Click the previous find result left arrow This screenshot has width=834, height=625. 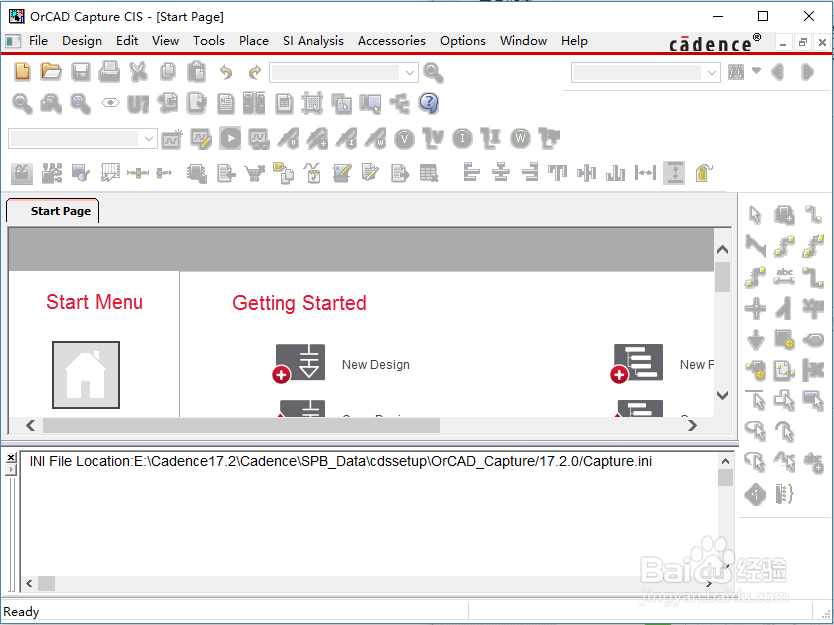(778, 72)
